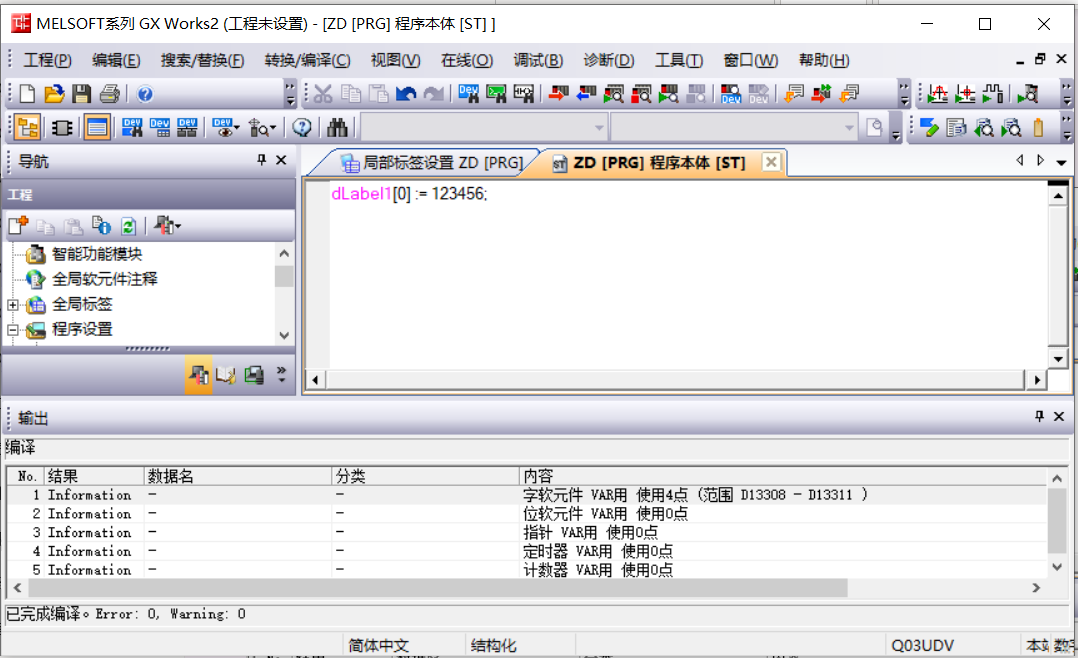Click the Write to PLC icon
The height and width of the screenshot is (658, 1078).
558,94
